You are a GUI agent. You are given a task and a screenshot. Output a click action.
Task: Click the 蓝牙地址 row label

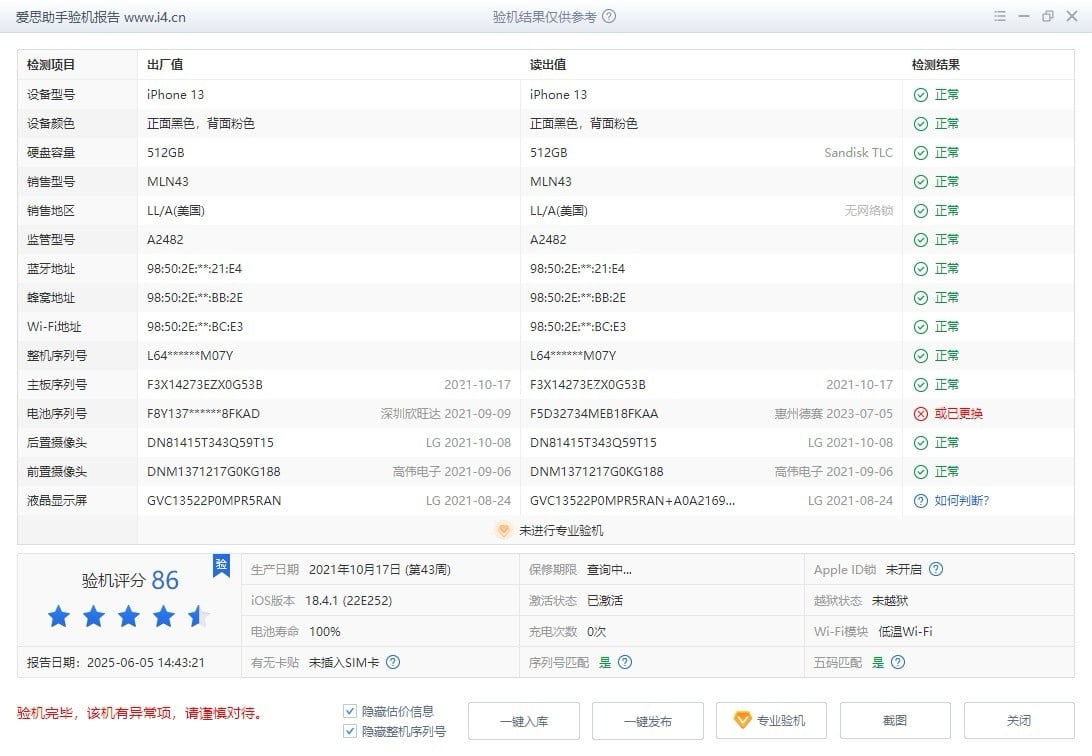[x=51, y=269]
